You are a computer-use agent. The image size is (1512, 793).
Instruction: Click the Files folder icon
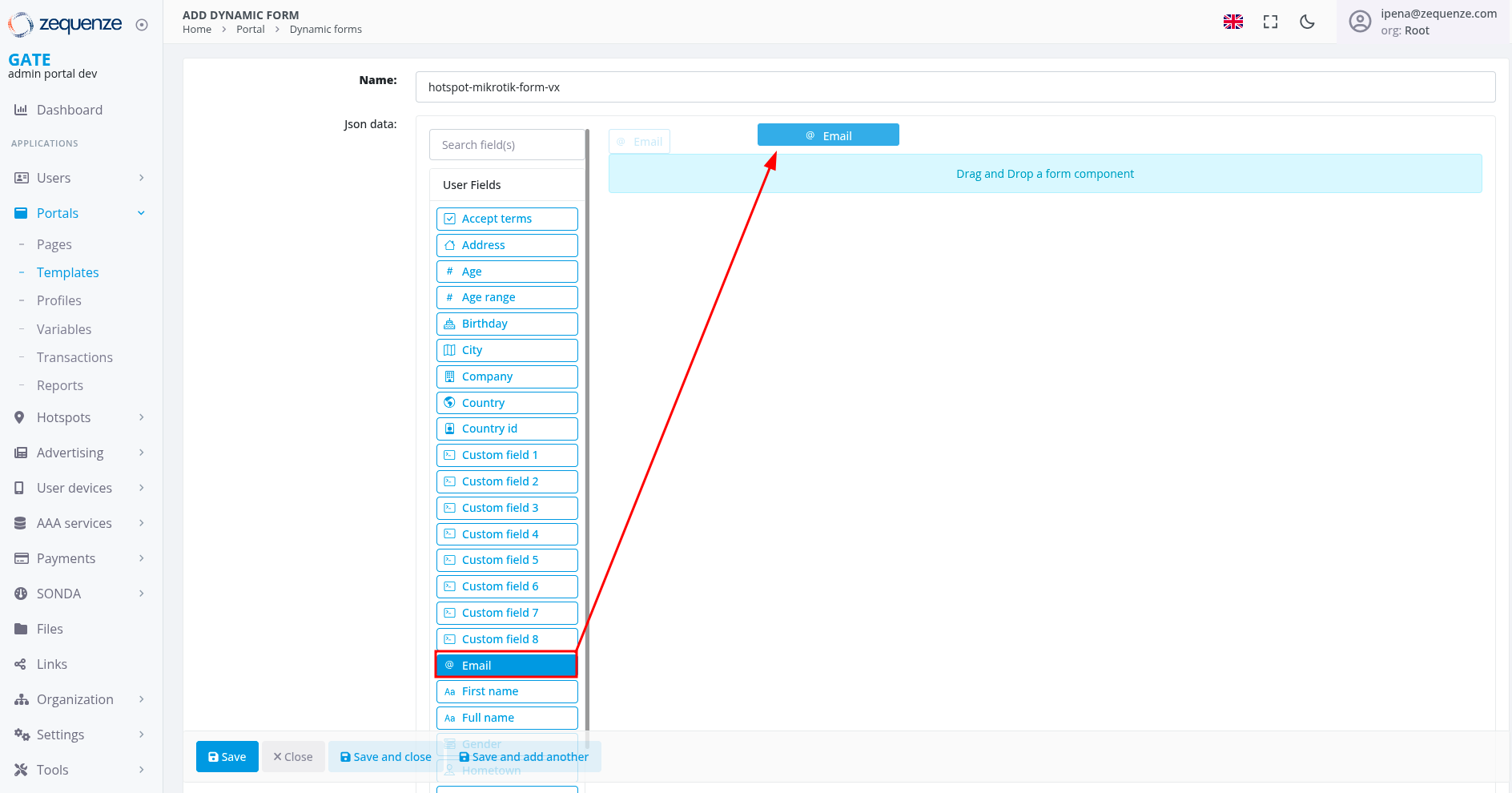coord(21,629)
